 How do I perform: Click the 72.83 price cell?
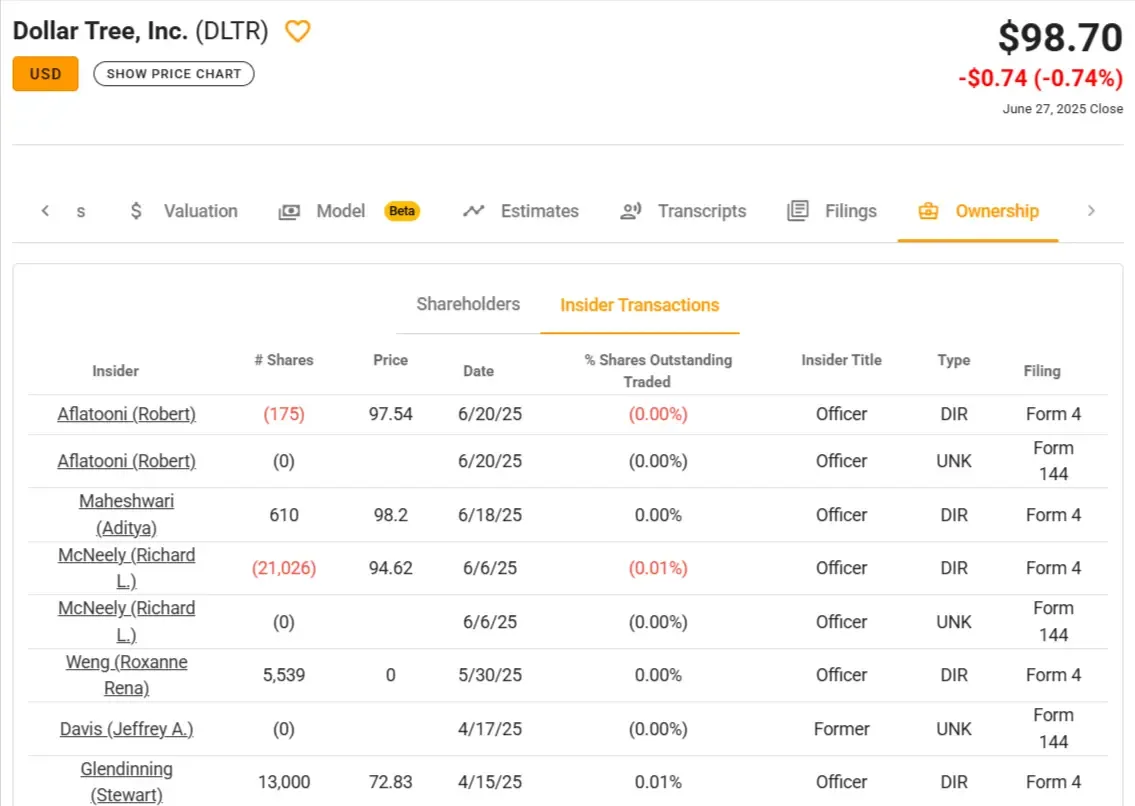click(x=391, y=782)
